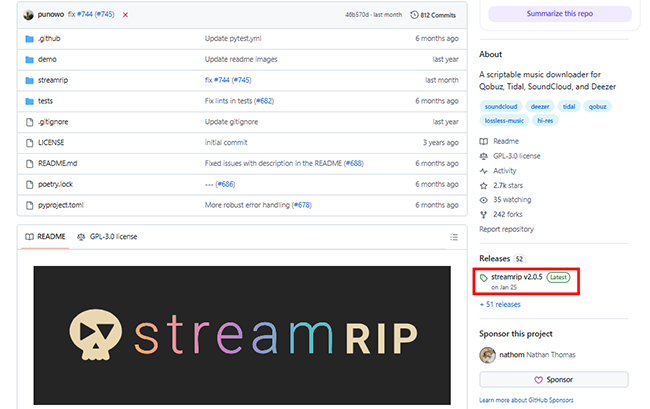This screenshot has width=650, height=409.
Task: Click the .github folder icon
Action: coord(29,39)
